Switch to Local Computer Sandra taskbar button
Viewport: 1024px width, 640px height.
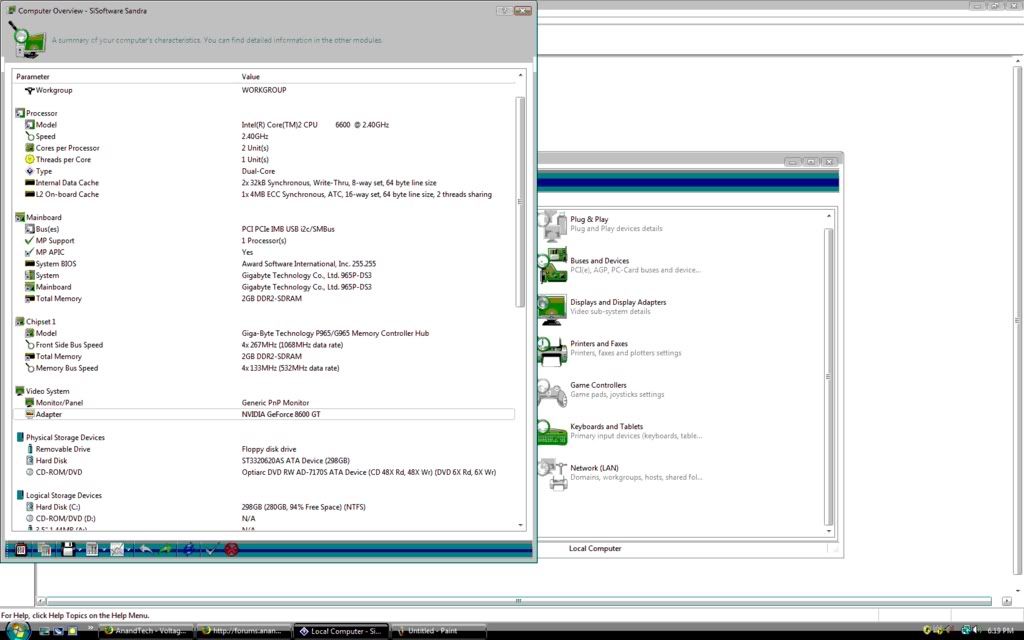click(340, 631)
